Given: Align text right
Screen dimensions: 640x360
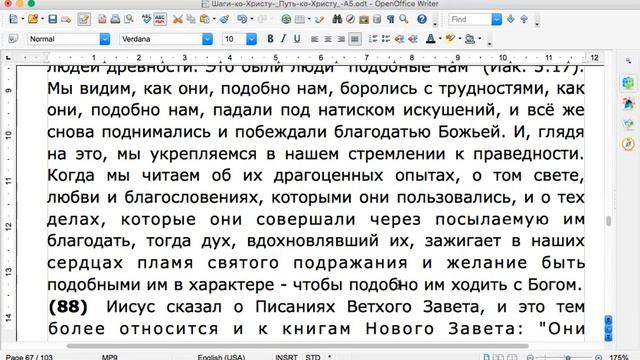Looking at the screenshot, I should 341,39.
